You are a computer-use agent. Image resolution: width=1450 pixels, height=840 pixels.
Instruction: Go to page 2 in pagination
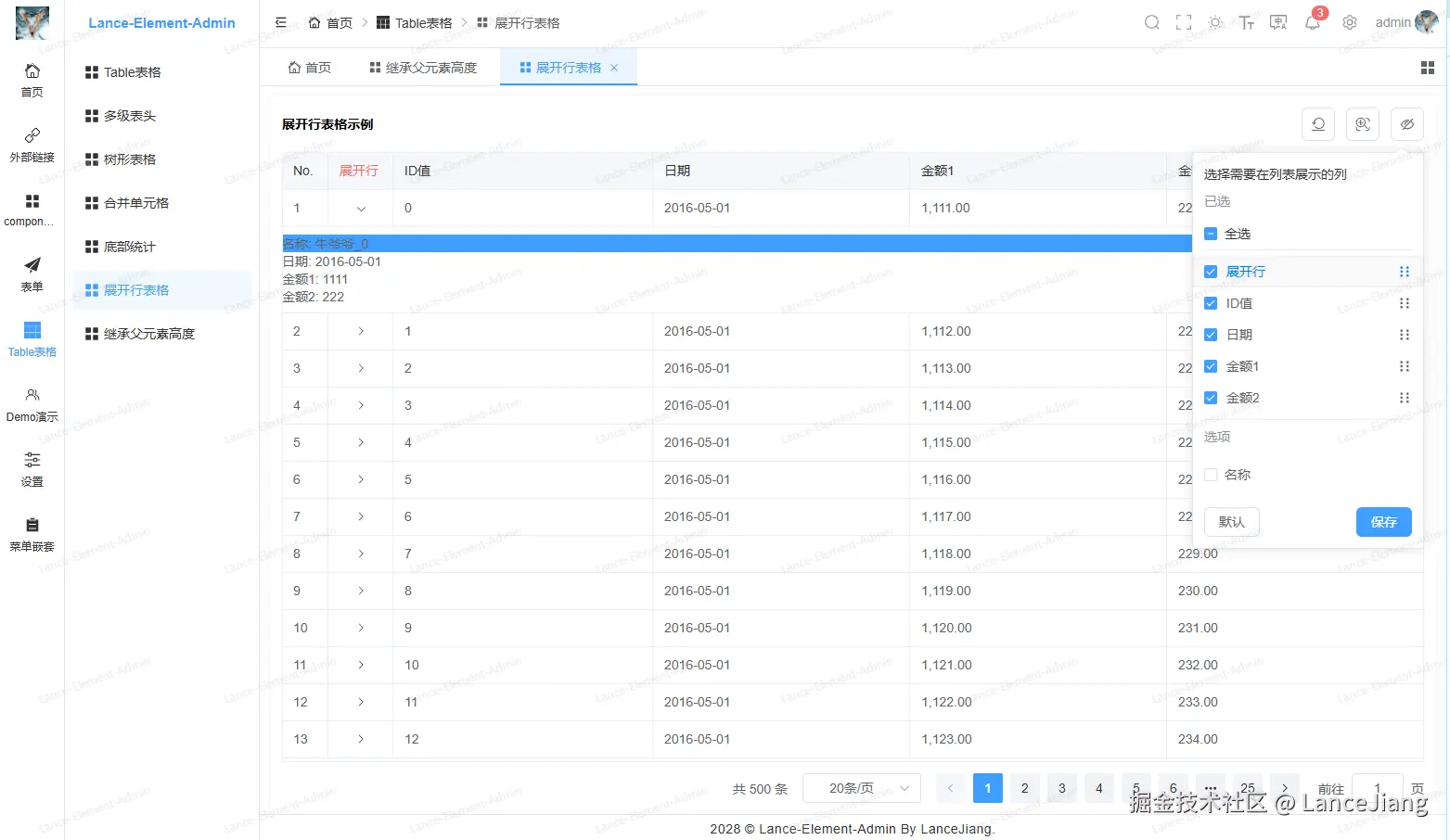tap(1024, 787)
